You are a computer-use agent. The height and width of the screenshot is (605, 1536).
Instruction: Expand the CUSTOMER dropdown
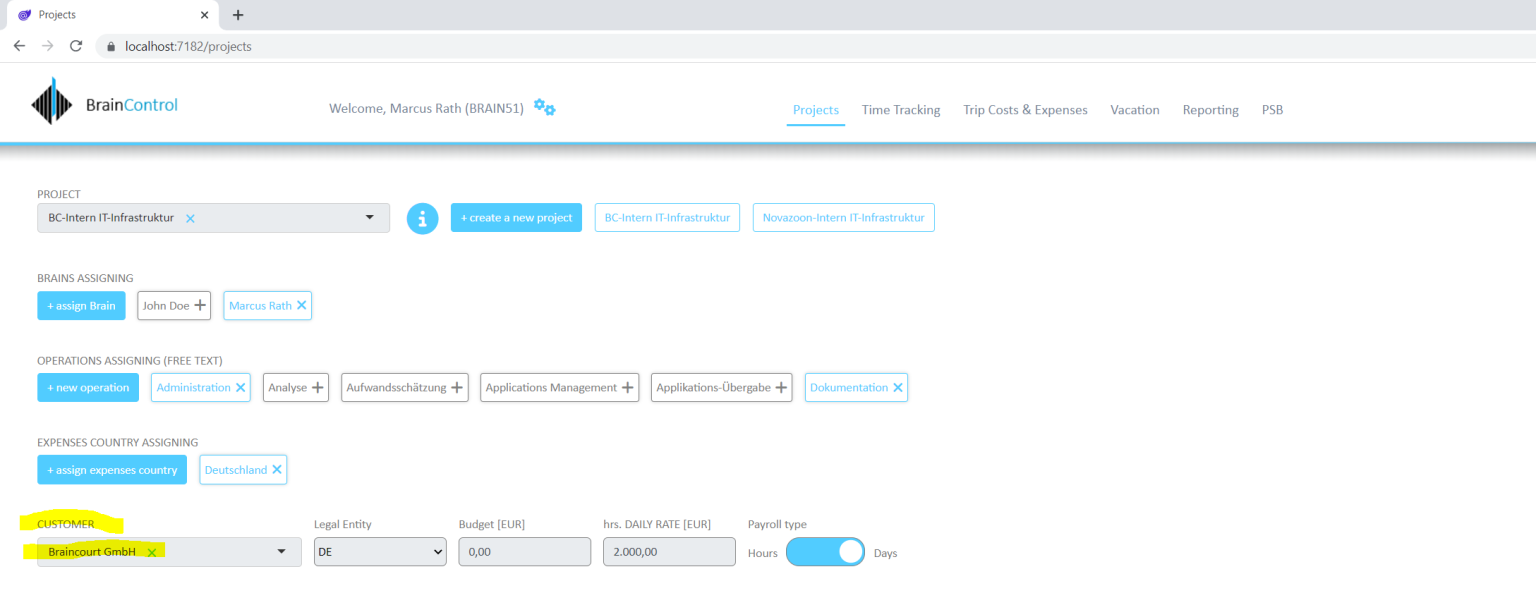coord(281,551)
